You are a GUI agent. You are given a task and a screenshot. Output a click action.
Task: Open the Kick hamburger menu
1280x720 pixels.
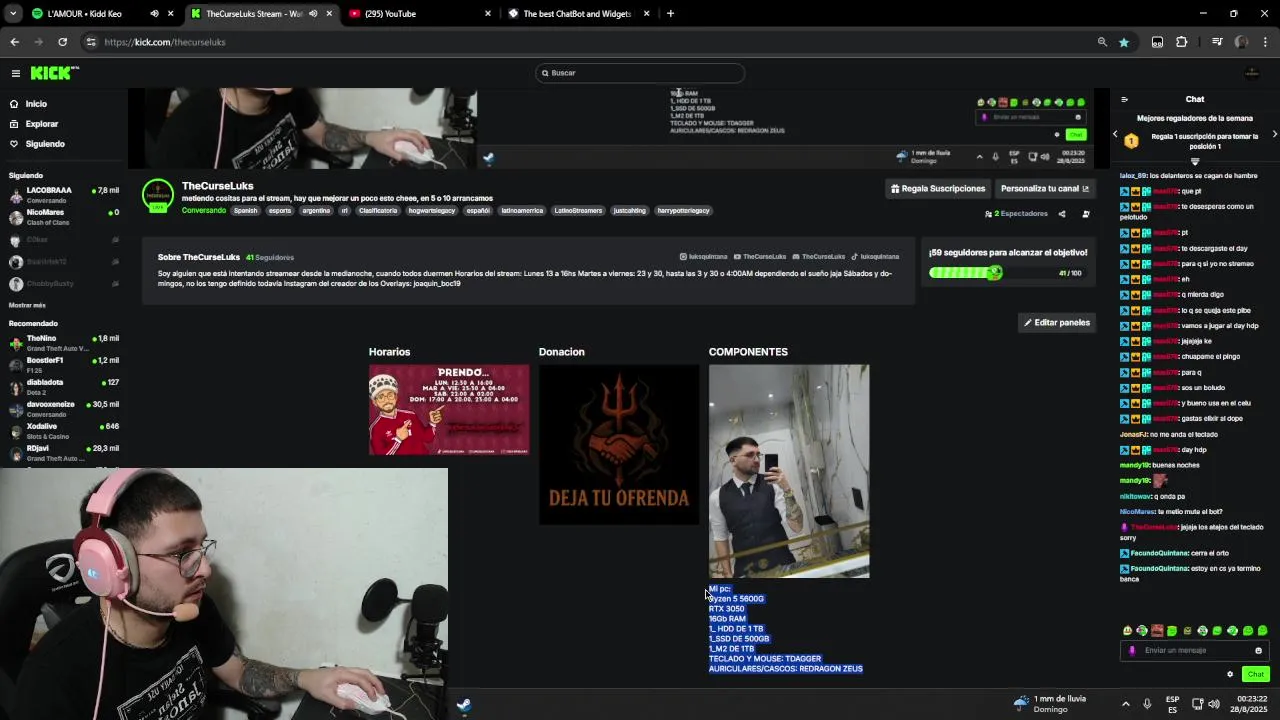tap(16, 73)
